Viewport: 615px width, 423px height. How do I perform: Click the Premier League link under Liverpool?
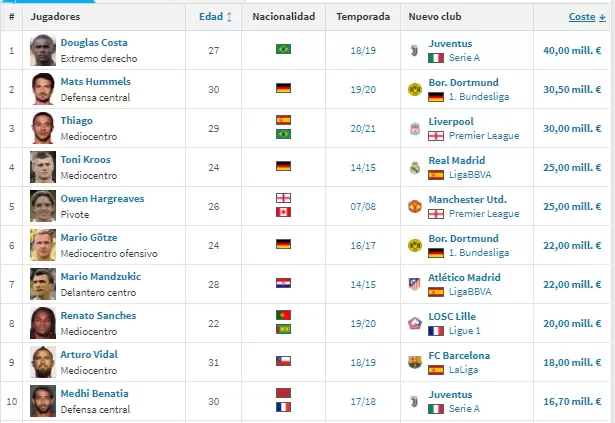(485, 135)
